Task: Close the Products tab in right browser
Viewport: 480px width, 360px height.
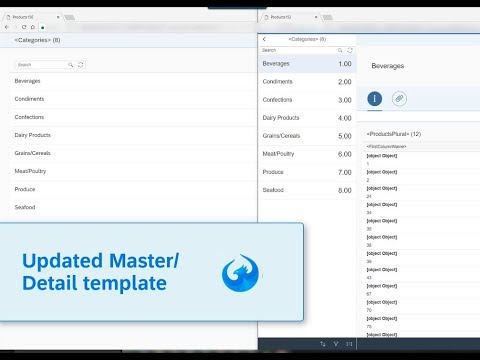Action: coord(316,17)
